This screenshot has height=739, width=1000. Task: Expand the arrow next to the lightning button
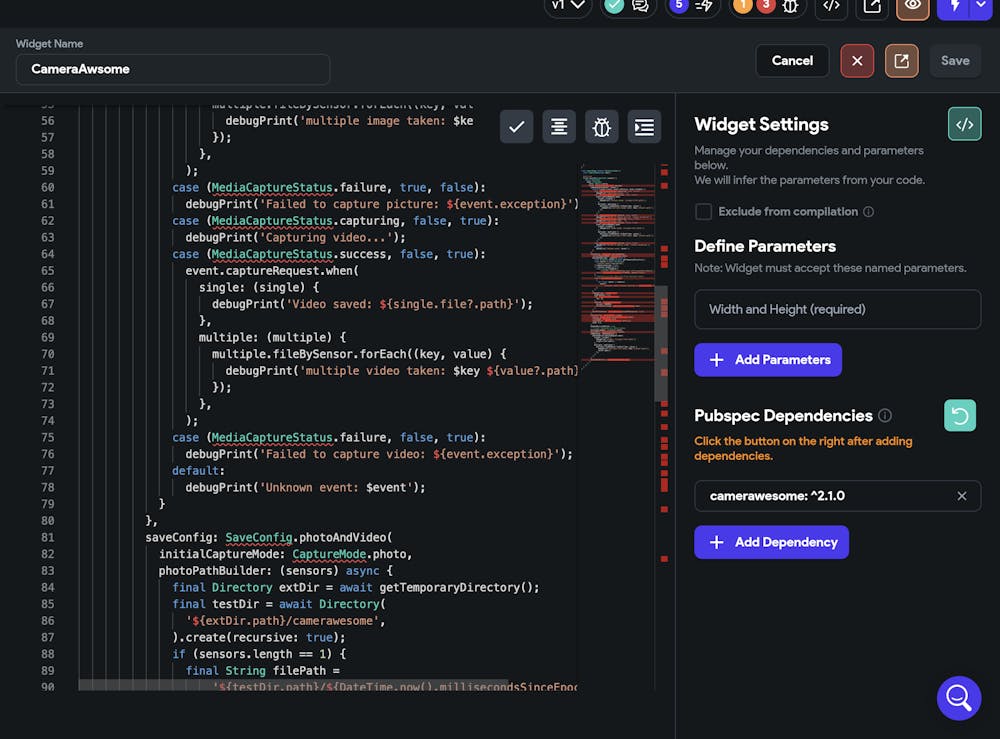(979, 6)
